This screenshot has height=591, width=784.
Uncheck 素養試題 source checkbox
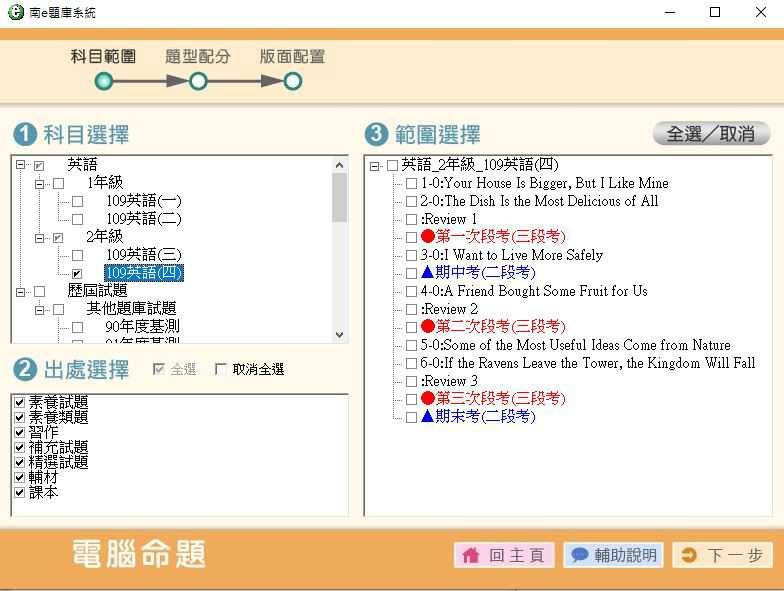point(20,402)
